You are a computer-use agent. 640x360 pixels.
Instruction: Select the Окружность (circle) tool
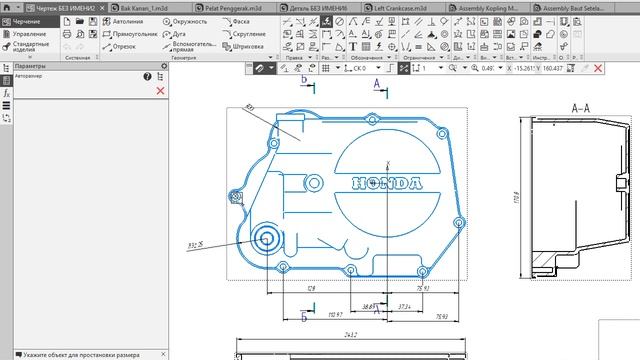click(x=185, y=22)
